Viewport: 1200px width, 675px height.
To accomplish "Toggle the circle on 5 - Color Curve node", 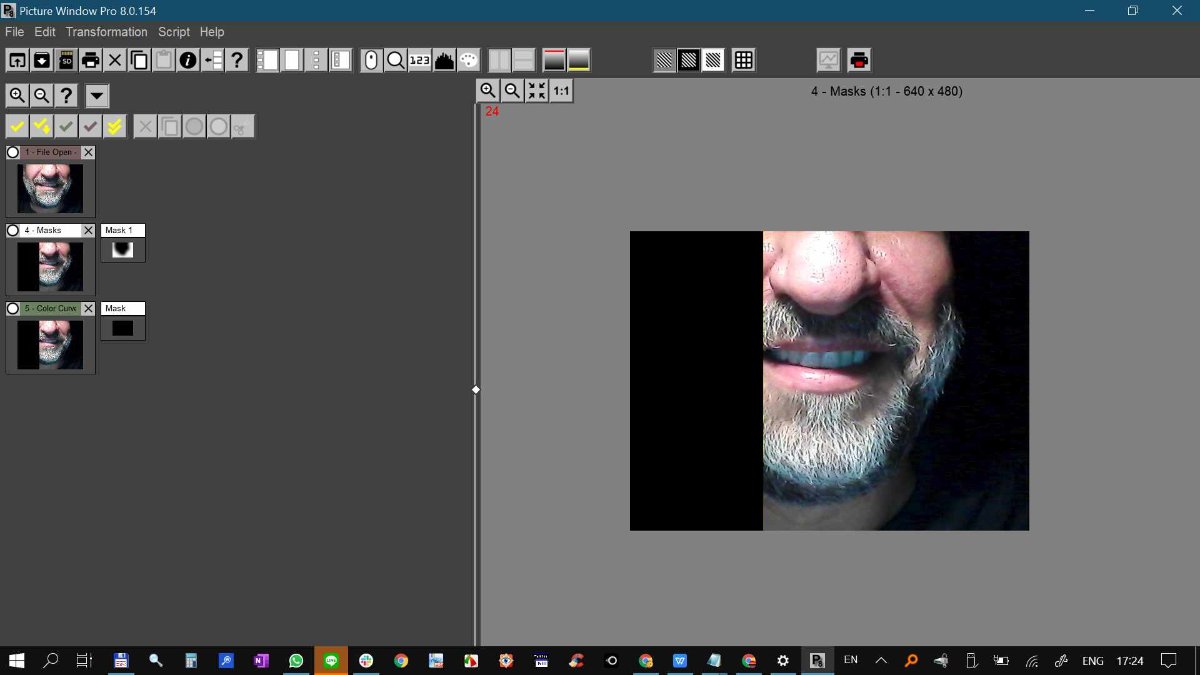I will (13, 308).
